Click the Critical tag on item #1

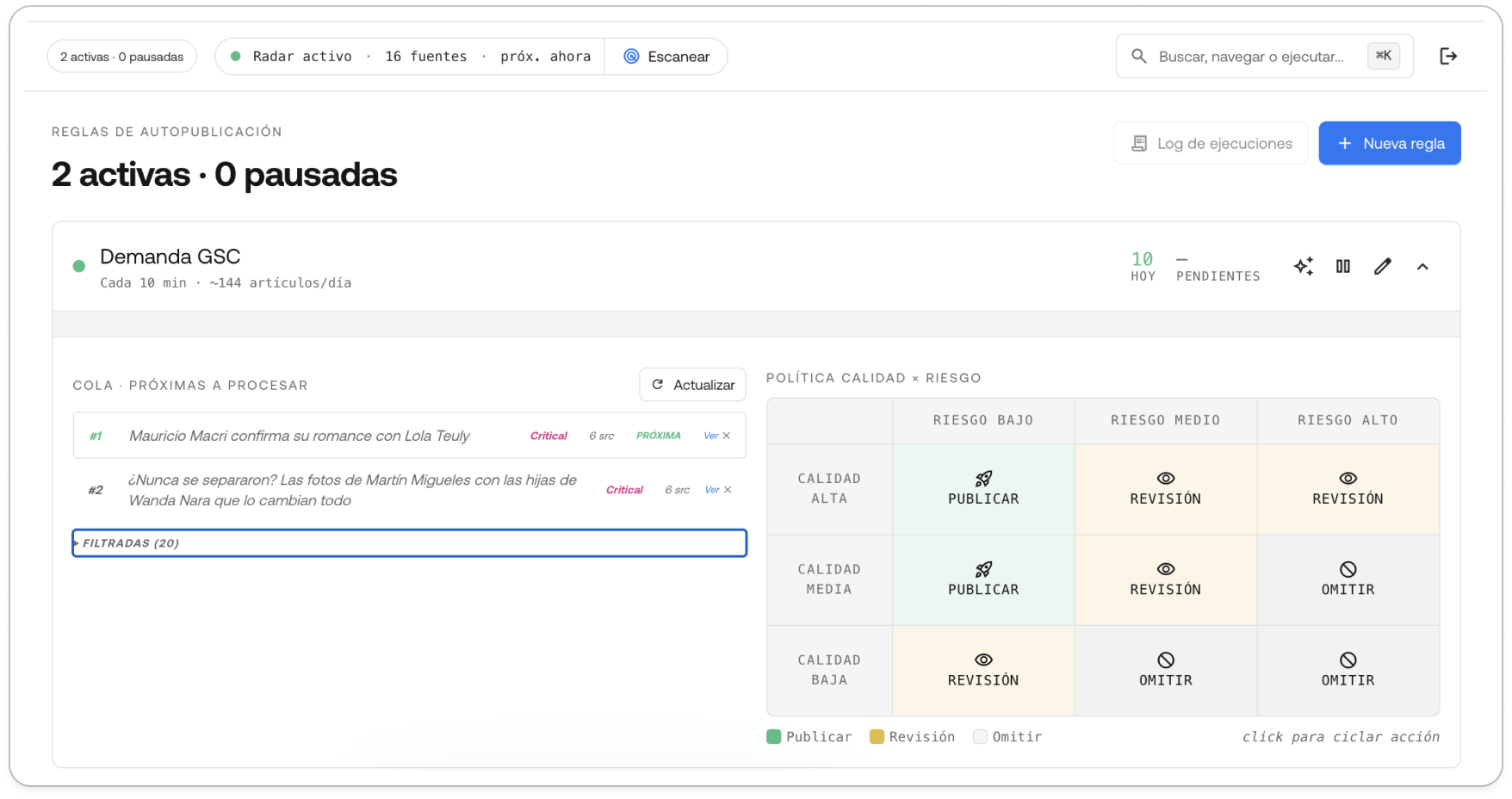point(548,436)
